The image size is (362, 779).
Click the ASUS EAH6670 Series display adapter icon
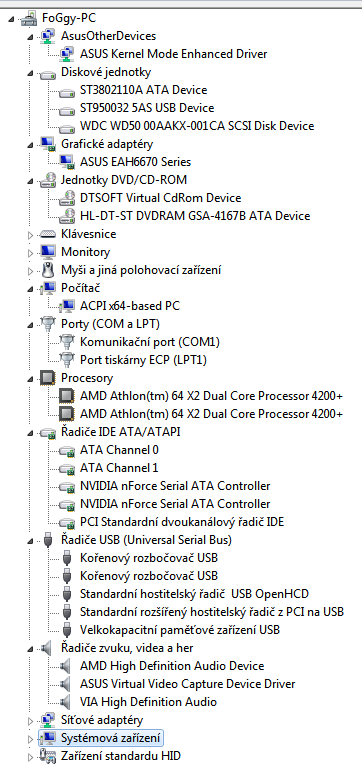67,161
